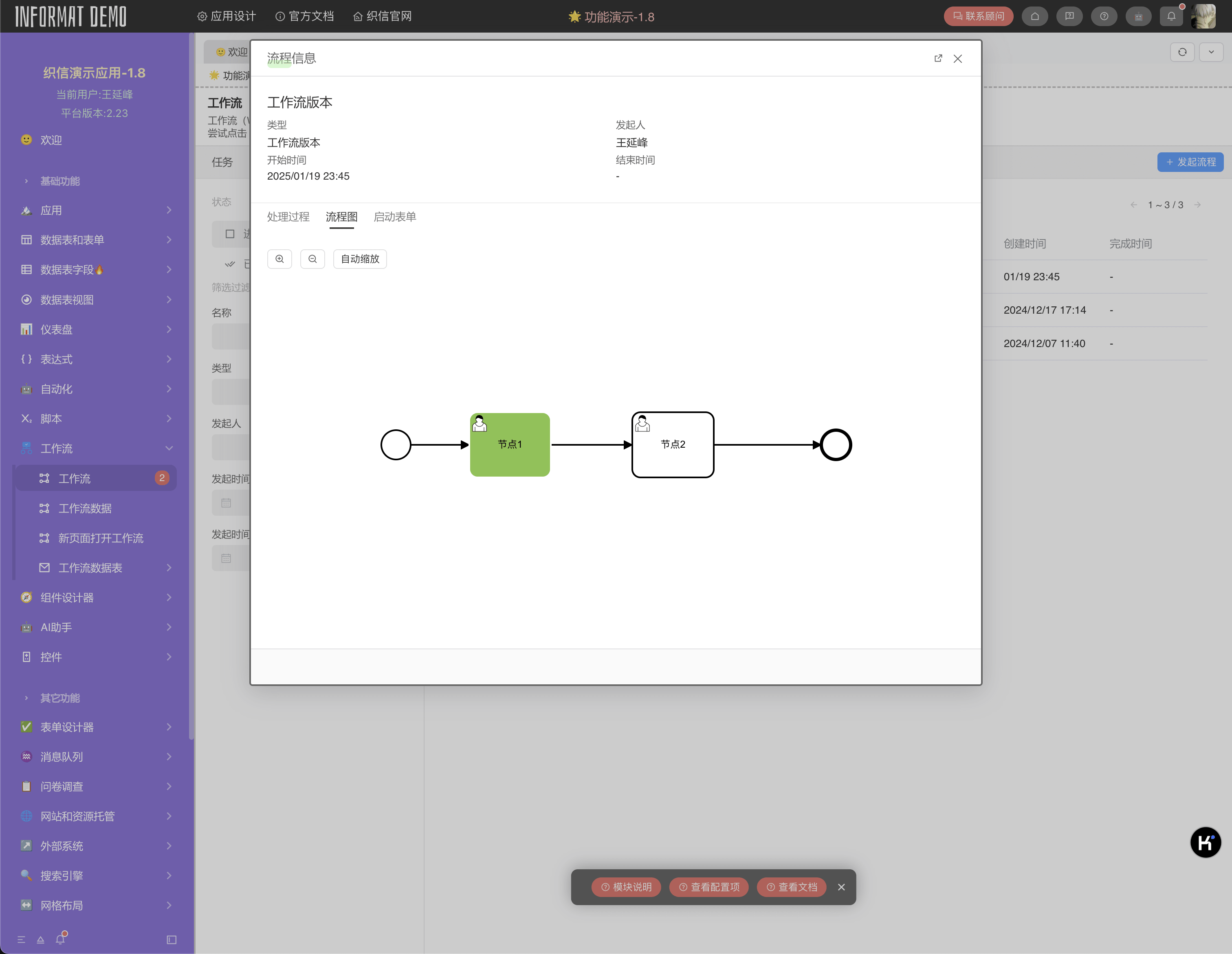Click the 联系顾问 button

[x=978, y=16]
